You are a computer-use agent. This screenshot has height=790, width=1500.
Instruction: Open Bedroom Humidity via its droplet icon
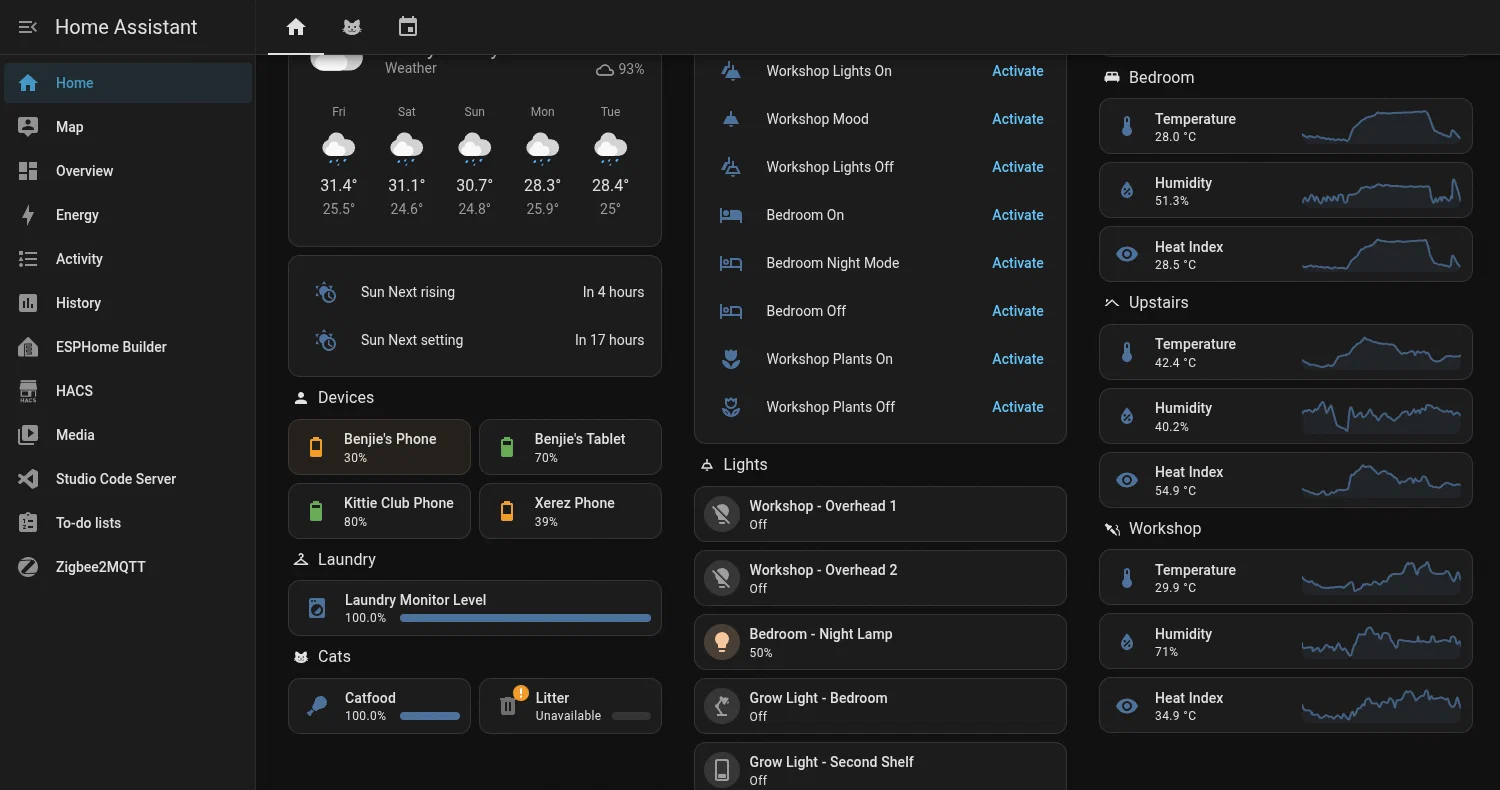point(1127,191)
